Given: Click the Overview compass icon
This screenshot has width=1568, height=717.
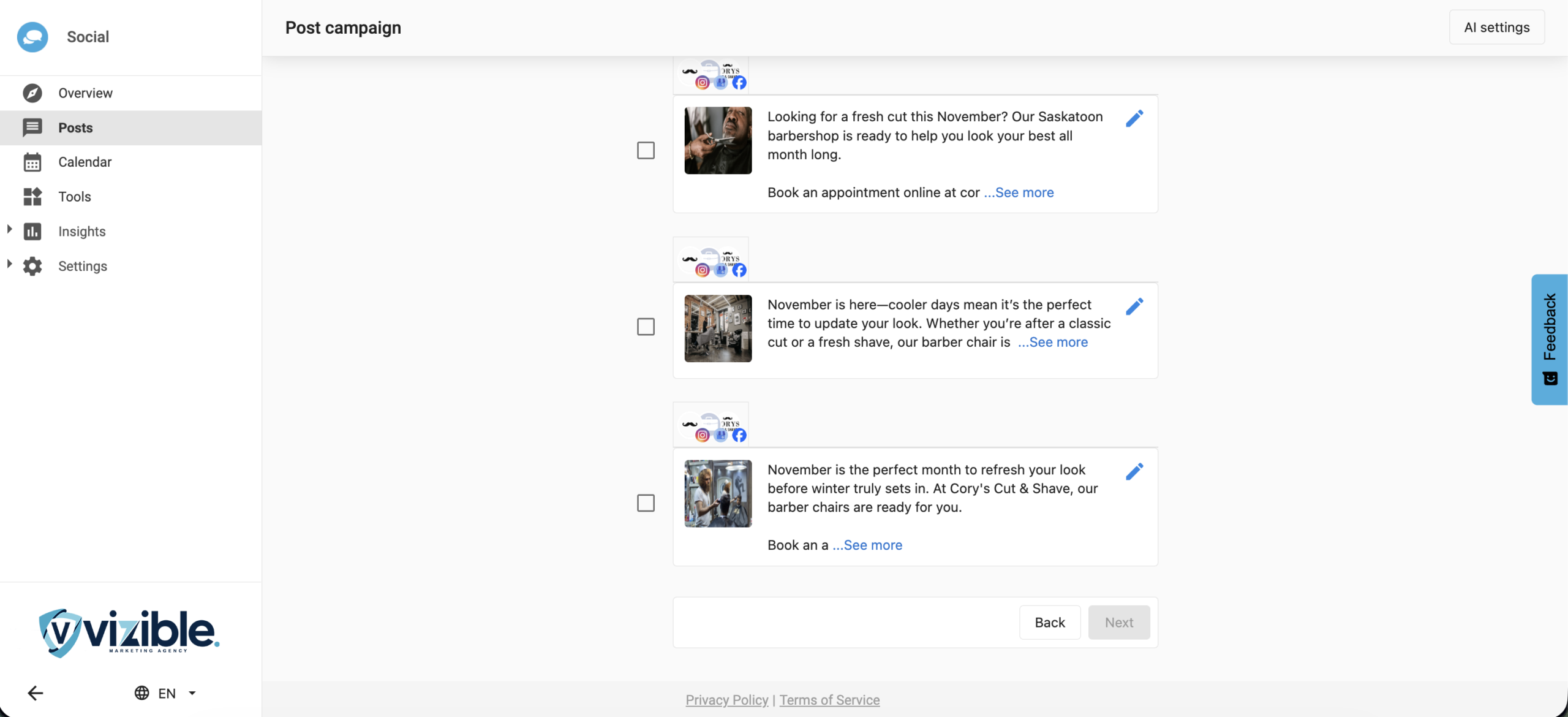Looking at the screenshot, I should tap(32, 93).
